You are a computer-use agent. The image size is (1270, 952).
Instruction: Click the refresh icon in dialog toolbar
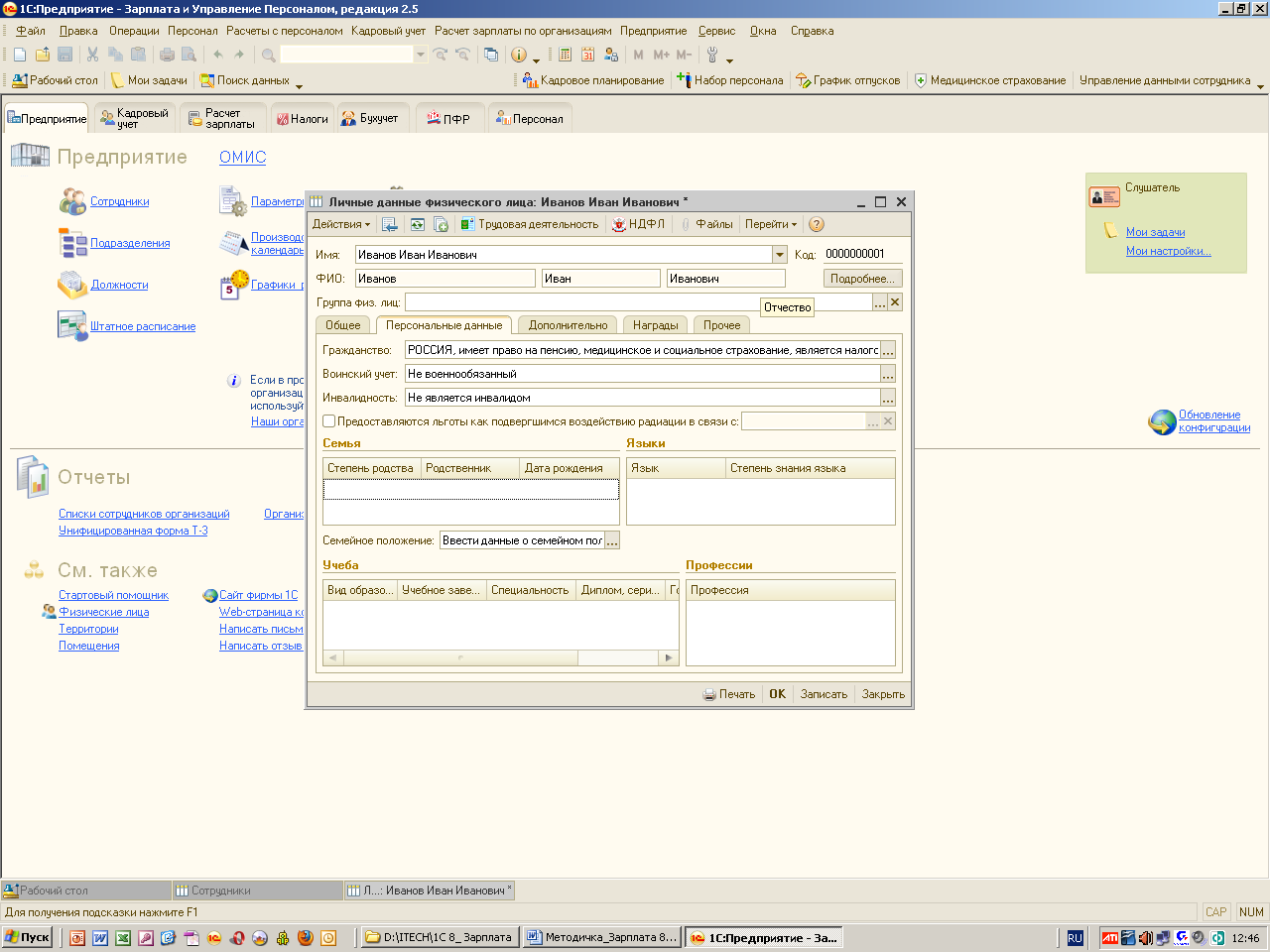click(x=417, y=224)
